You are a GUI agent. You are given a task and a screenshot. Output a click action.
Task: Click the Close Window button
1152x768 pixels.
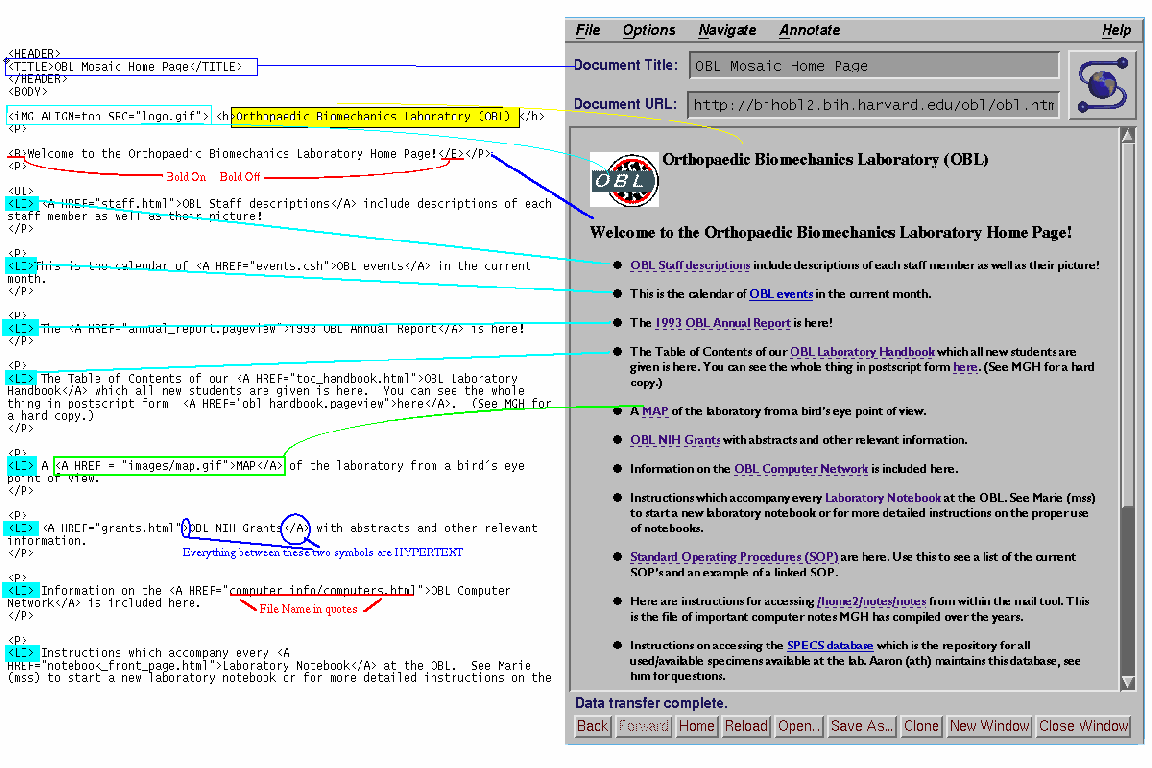pyautogui.click(x=1084, y=726)
